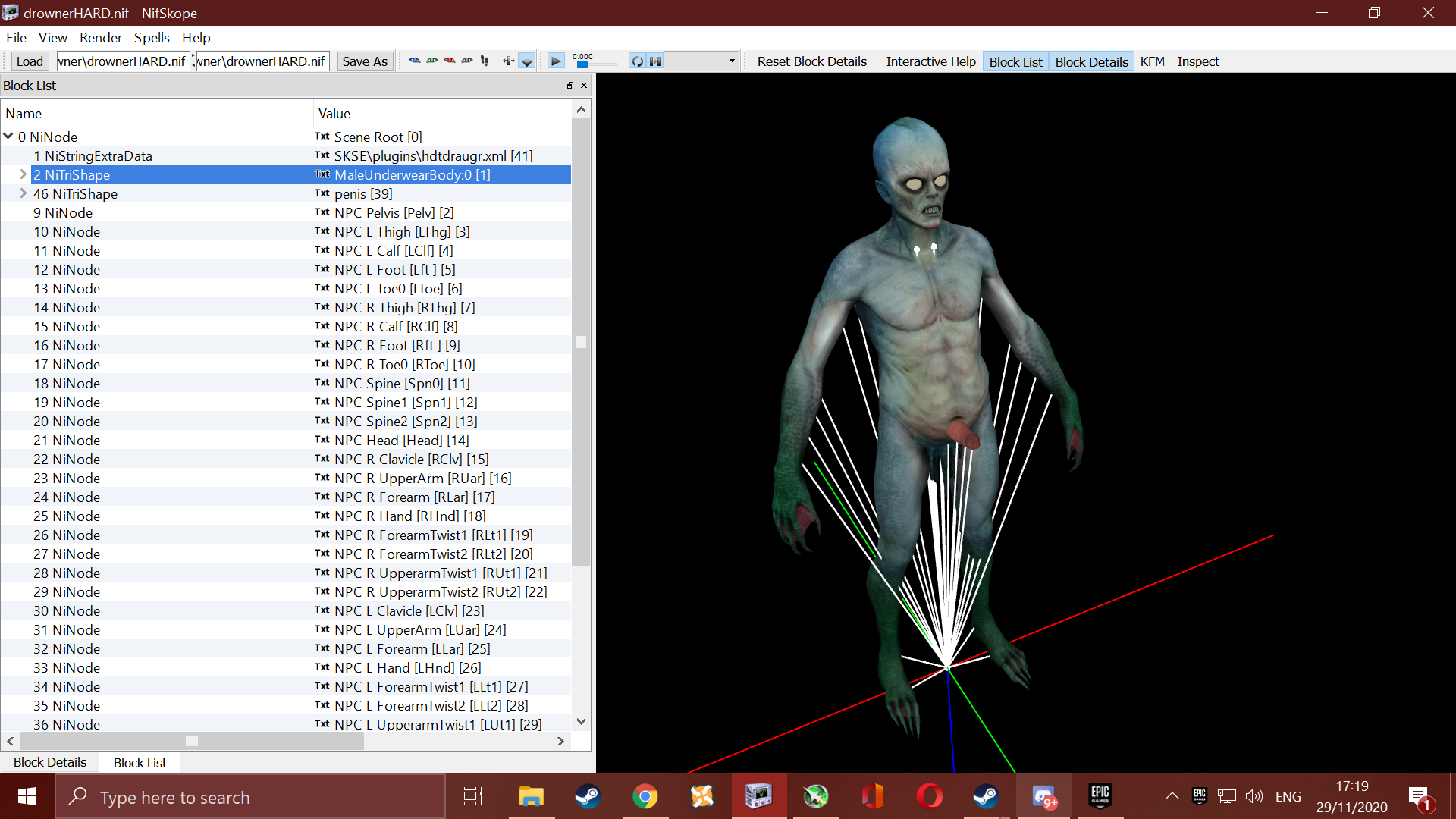Click the Flip view arrows icon
1456x819 pixels.
(x=508, y=61)
